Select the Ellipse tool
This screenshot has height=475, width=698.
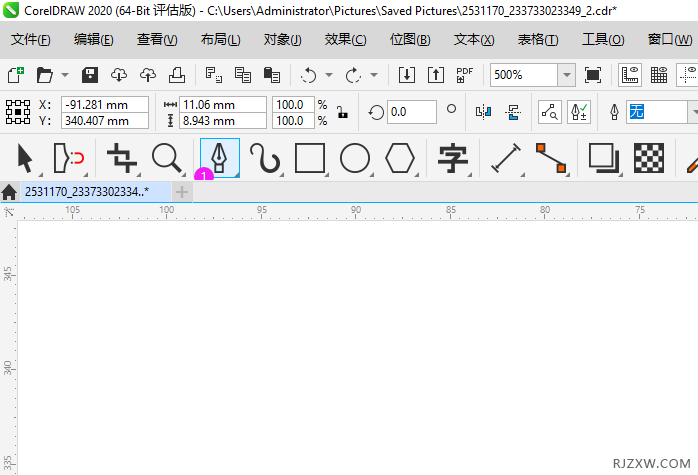[355, 158]
